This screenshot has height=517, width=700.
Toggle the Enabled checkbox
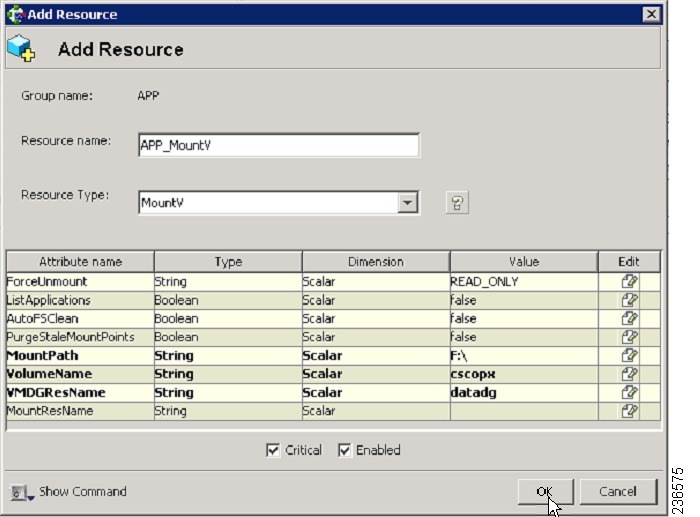344,450
